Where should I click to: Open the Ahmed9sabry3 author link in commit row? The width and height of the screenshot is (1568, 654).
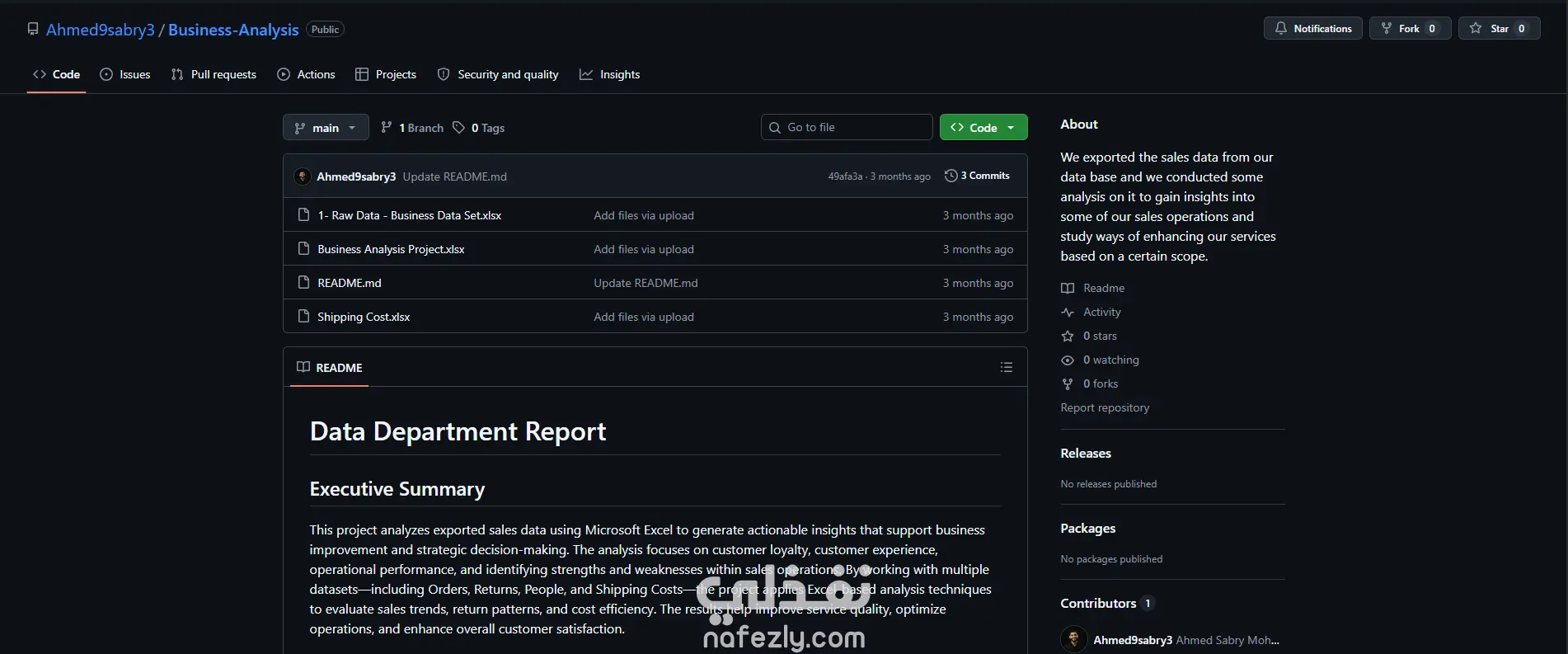pyautogui.click(x=356, y=176)
